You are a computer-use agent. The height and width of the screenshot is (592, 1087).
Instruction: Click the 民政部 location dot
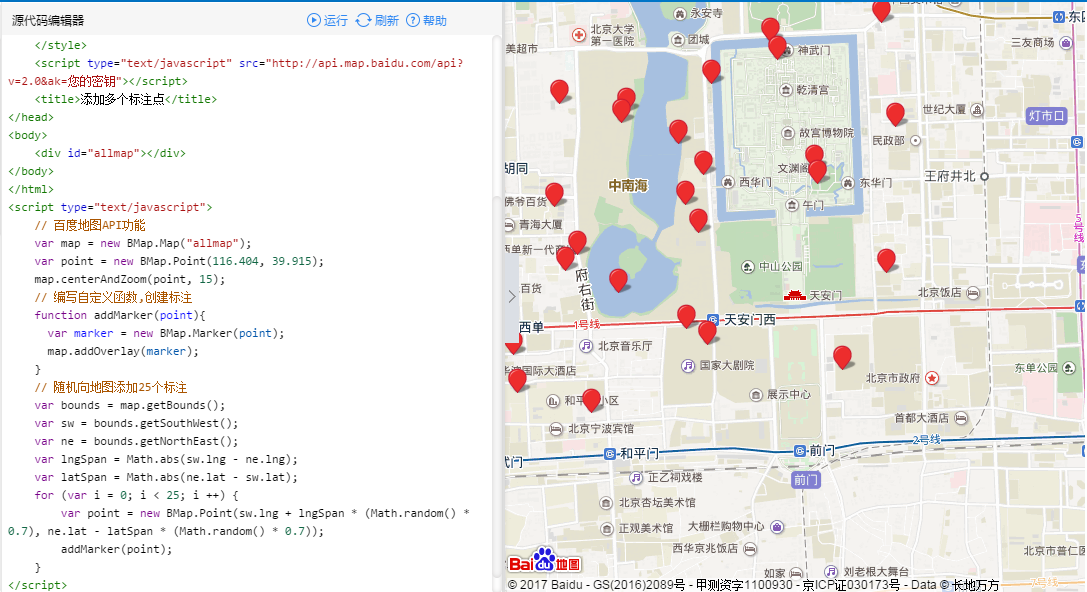915,141
